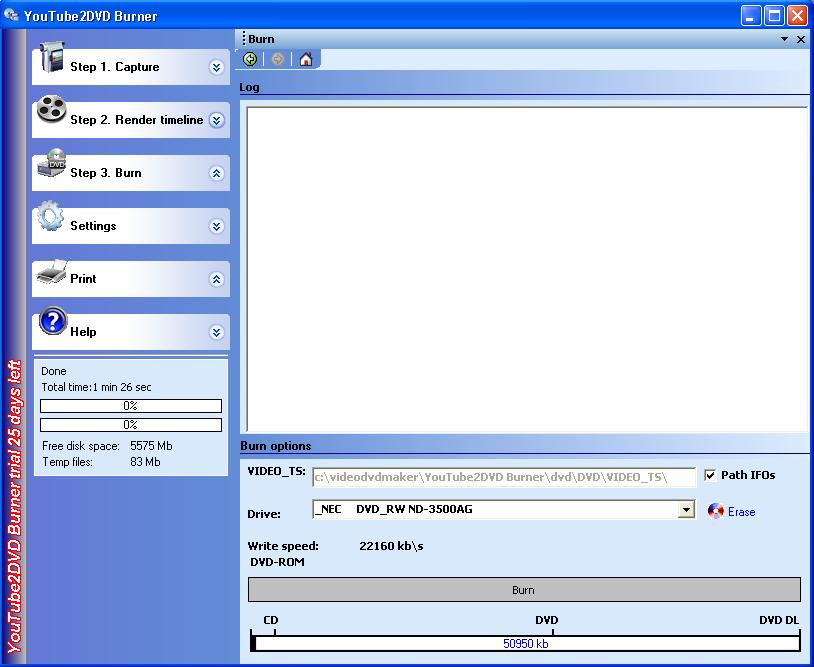Click the printer Print icon

coord(52,271)
